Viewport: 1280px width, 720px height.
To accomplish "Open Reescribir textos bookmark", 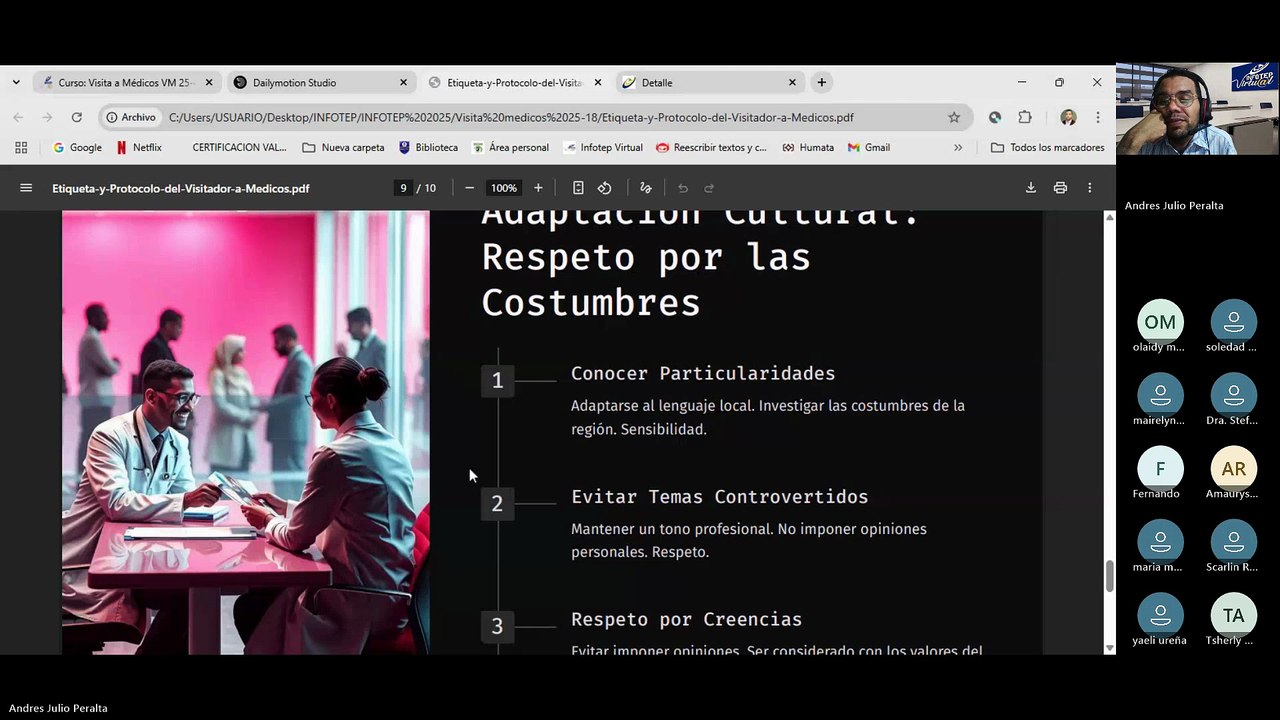I will pos(711,147).
